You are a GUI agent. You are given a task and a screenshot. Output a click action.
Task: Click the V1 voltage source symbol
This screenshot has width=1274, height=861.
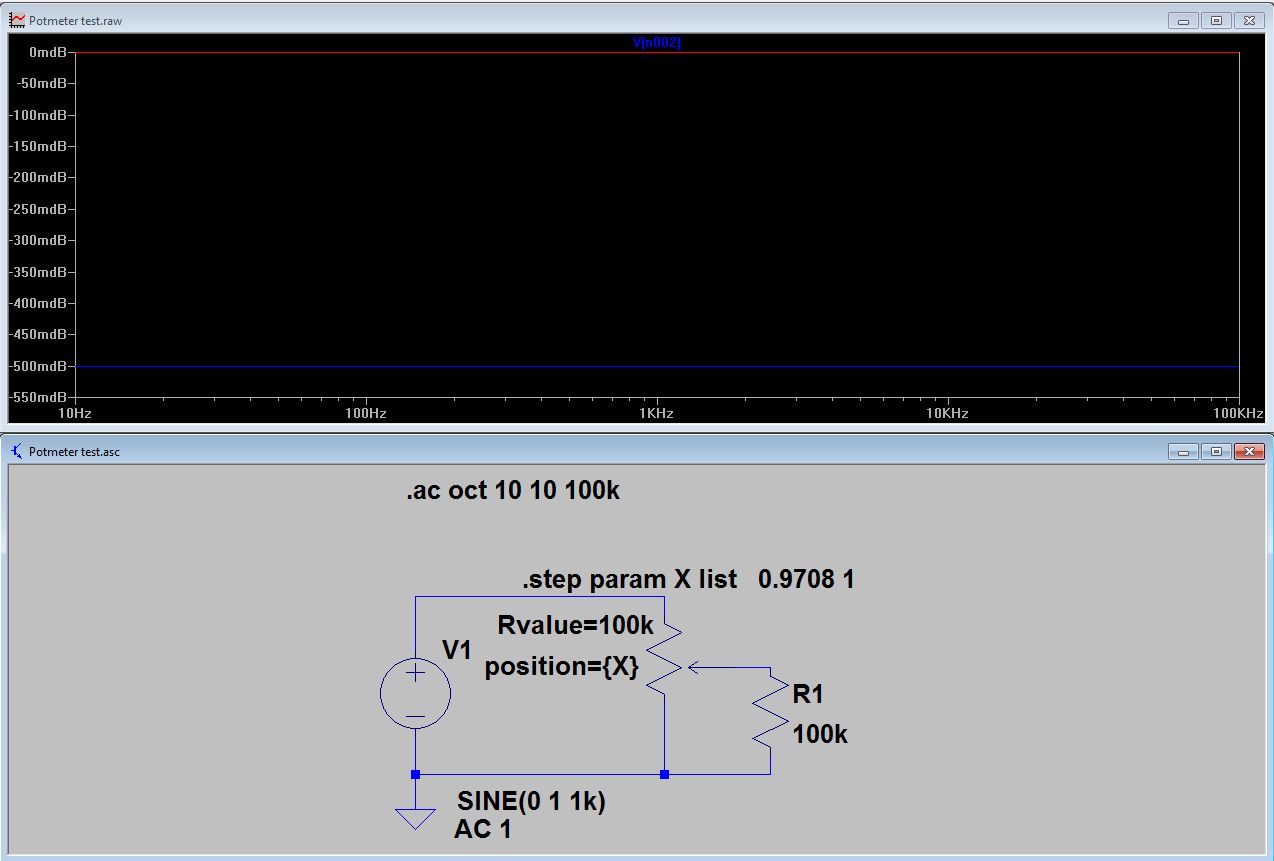tap(415, 693)
